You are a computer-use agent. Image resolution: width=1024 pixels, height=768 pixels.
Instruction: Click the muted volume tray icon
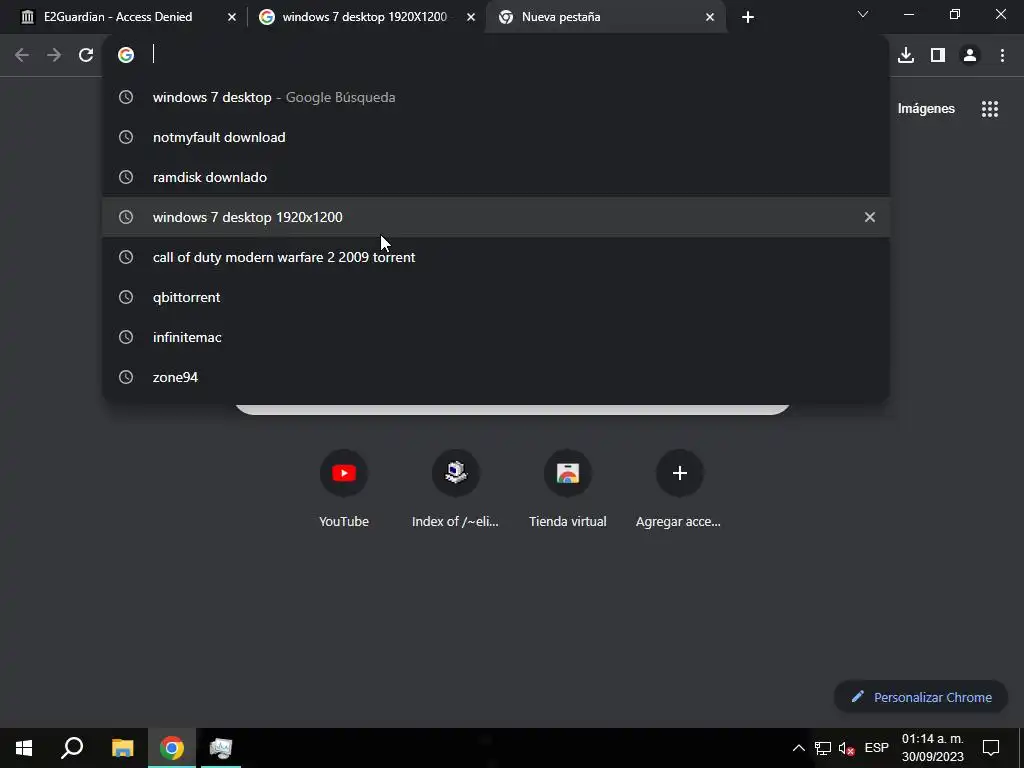[x=847, y=748]
